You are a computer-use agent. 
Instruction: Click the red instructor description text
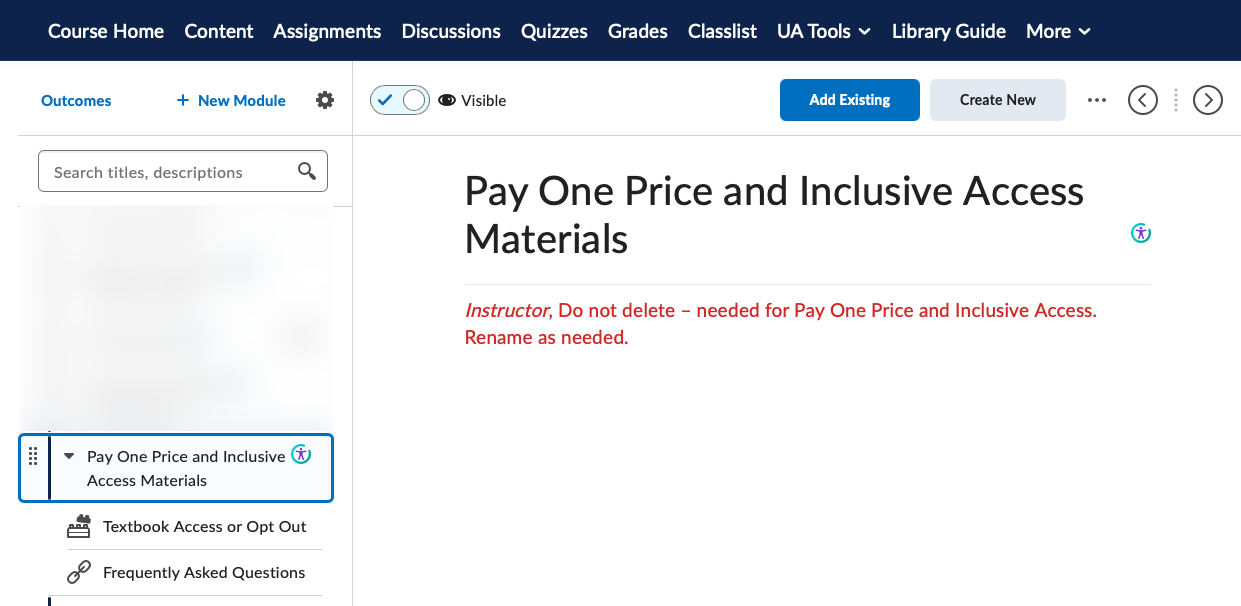(781, 324)
